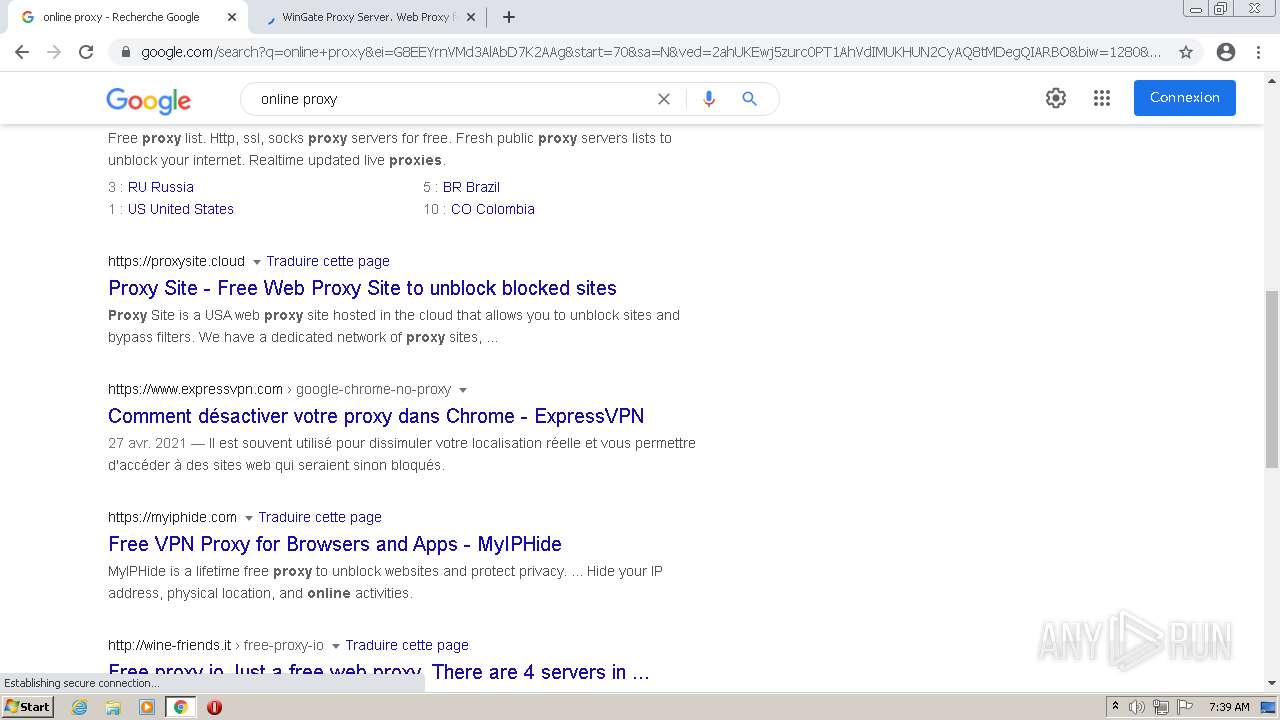Open the Comment désactiver votre proxy result
Screen dimensions: 1280x720
click(376, 416)
